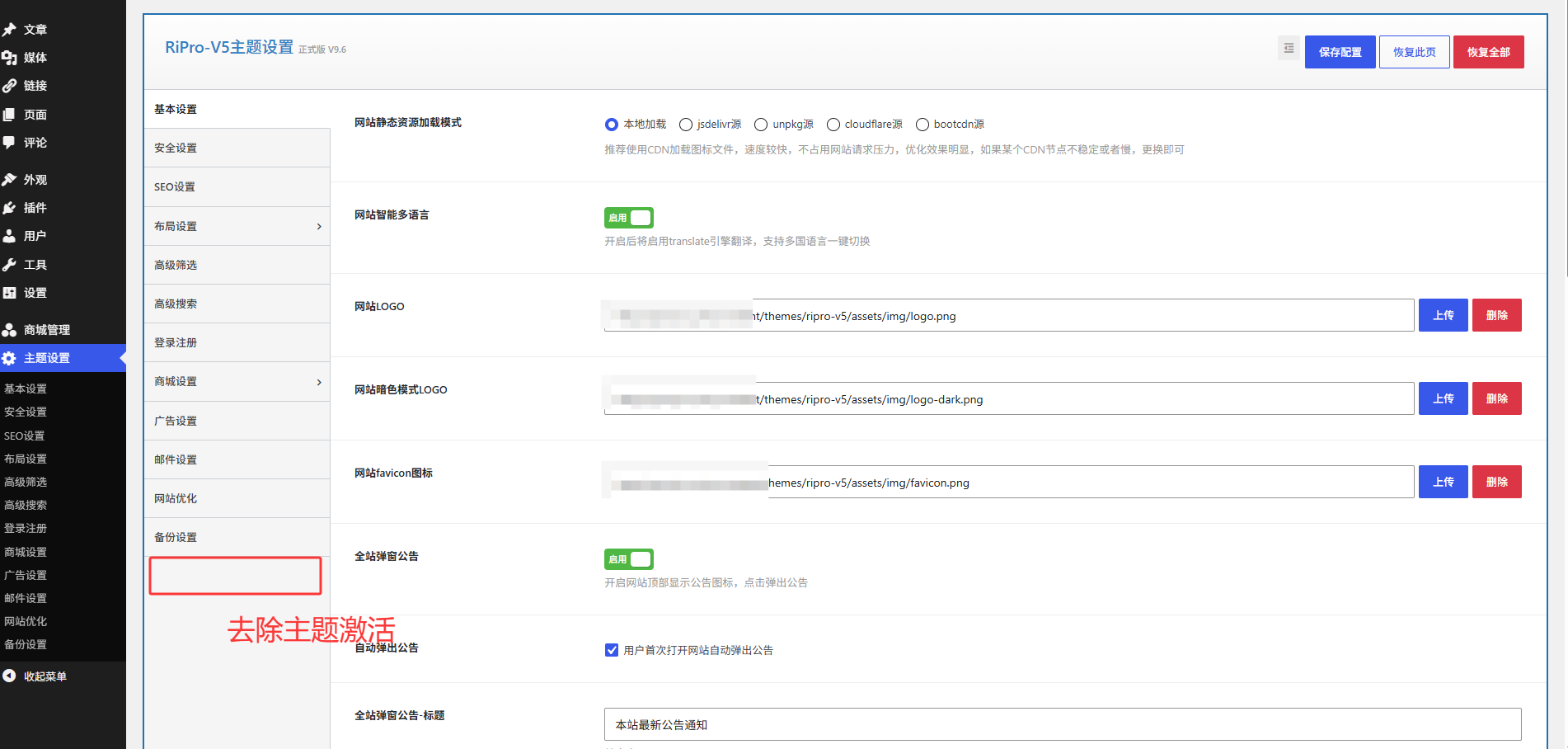Viewport: 1568px width, 749px height.
Task: Expand the 布局设置 panel chevron
Action: tap(319, 227)
